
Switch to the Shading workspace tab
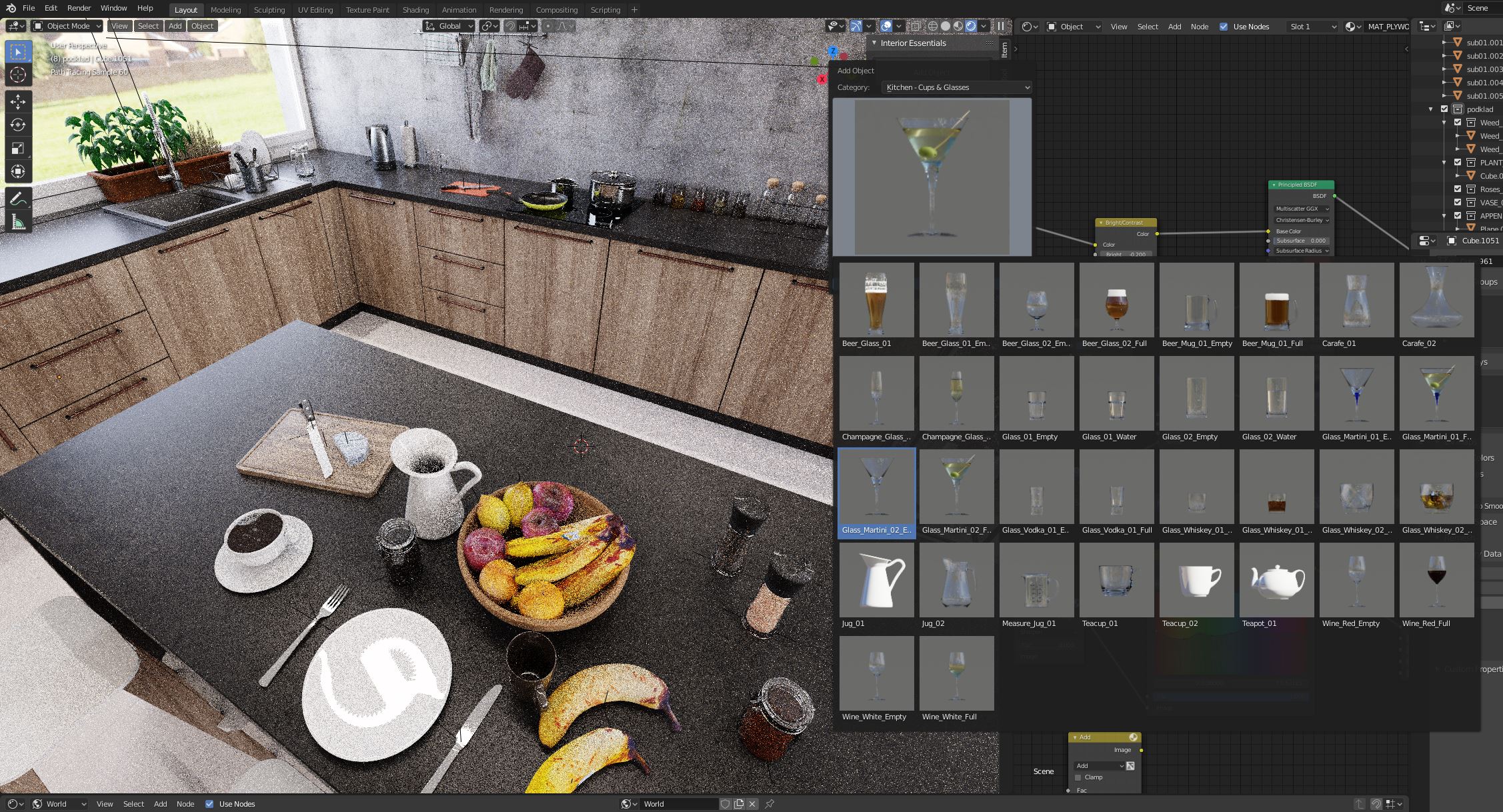click(x=415, y=9)
